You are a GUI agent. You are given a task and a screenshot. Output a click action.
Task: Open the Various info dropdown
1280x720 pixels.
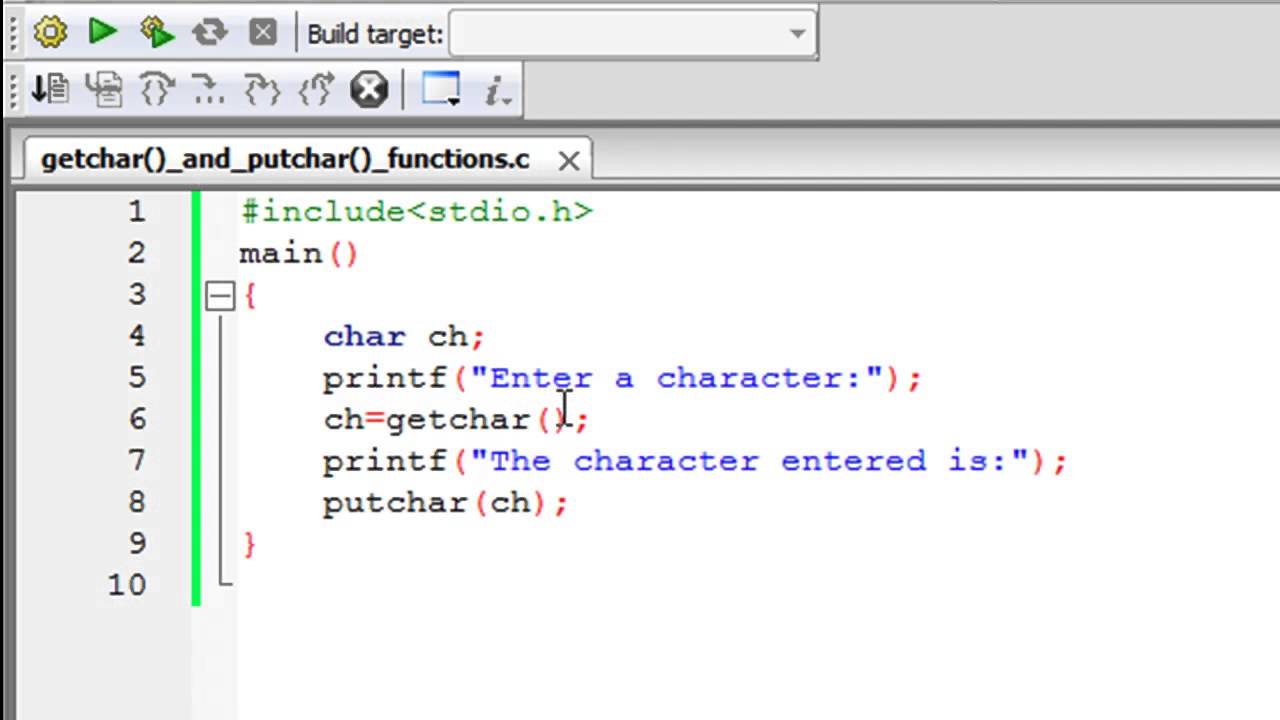[497, 89]
